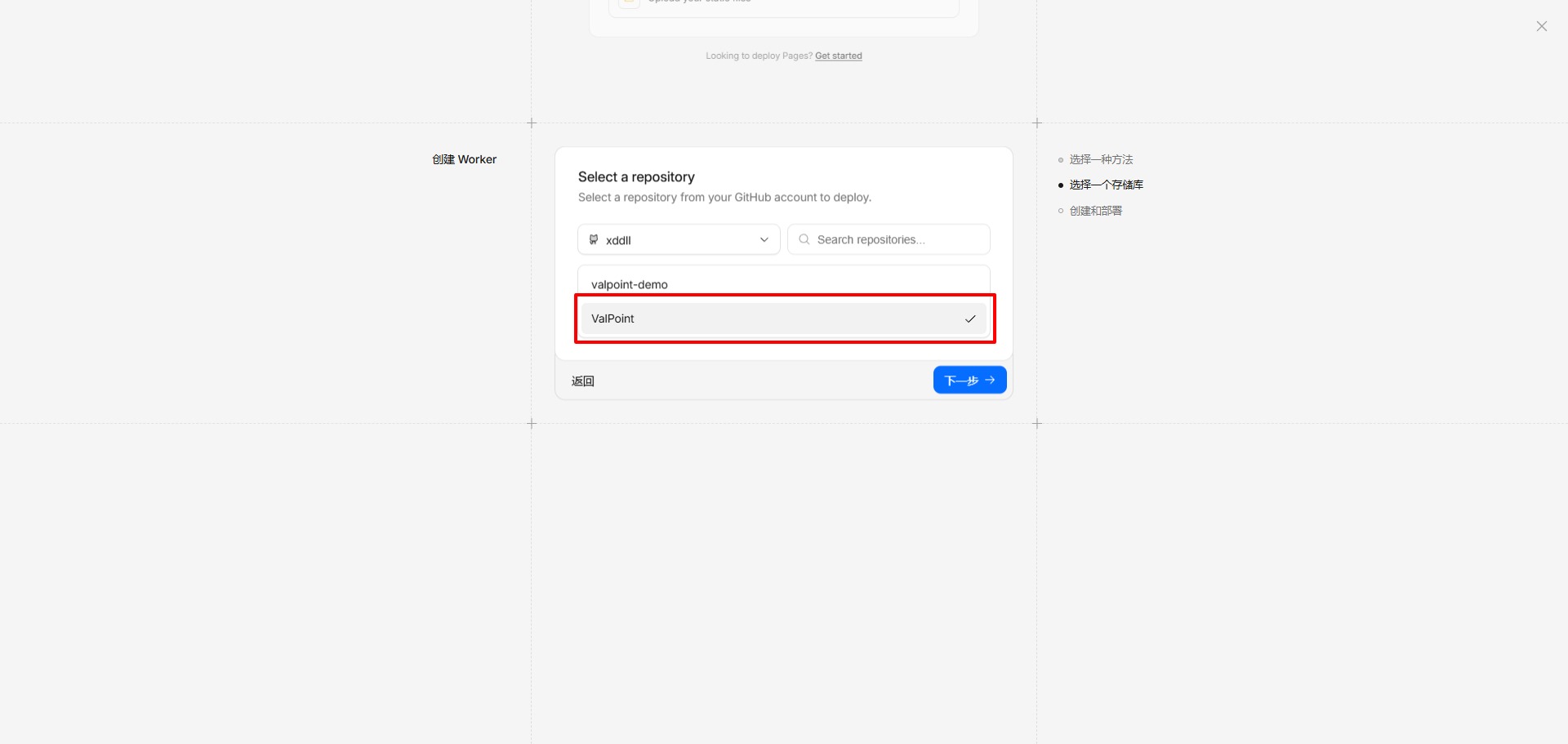
Task: Close the Create Worker dialog
Action: (x=1541, y=26)
